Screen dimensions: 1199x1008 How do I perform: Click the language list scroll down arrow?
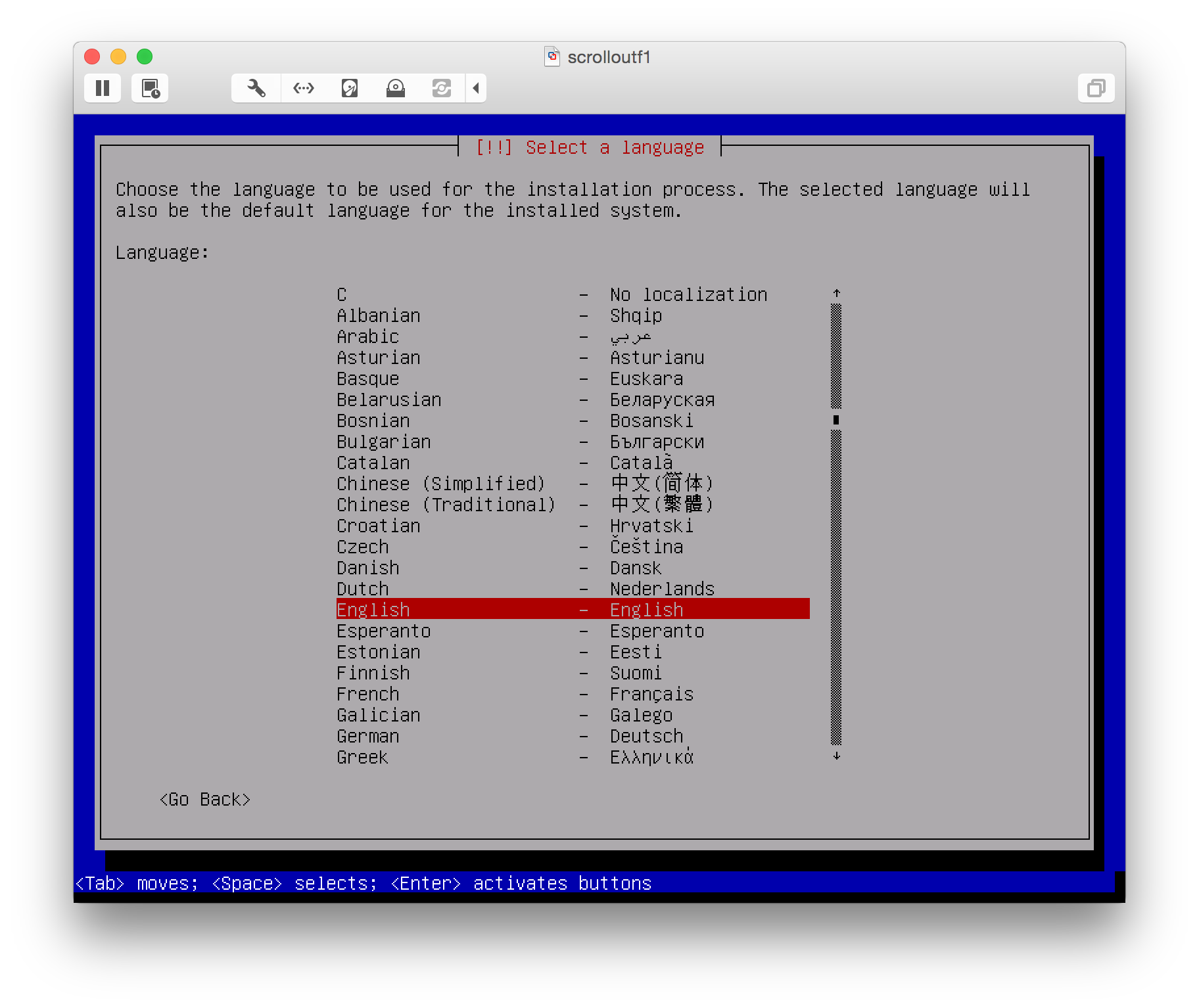point(836,756)
